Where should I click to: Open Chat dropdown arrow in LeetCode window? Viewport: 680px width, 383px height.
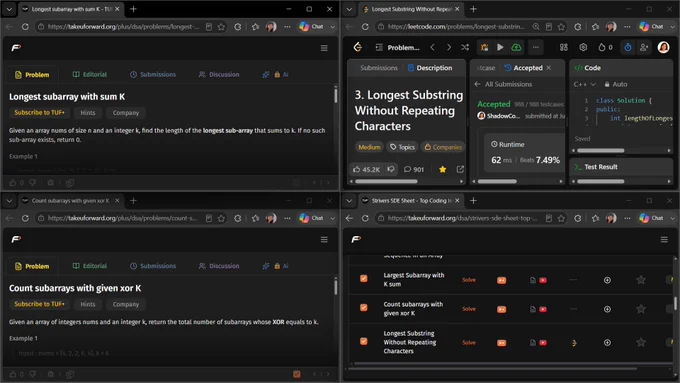[x=673, y=27]
